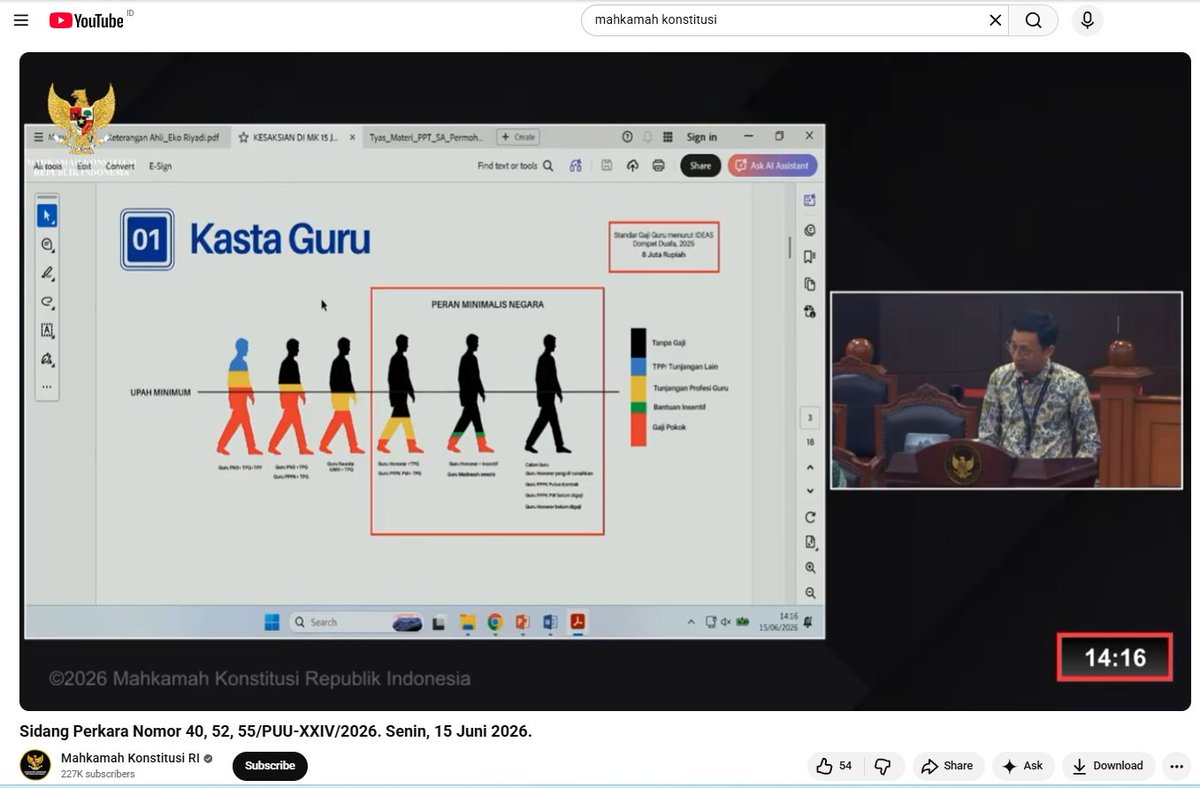Zoom in with Acrobat plus magnifier
Image resolution: width=1200 pixels, height=788 pixels.
[810, 567]
